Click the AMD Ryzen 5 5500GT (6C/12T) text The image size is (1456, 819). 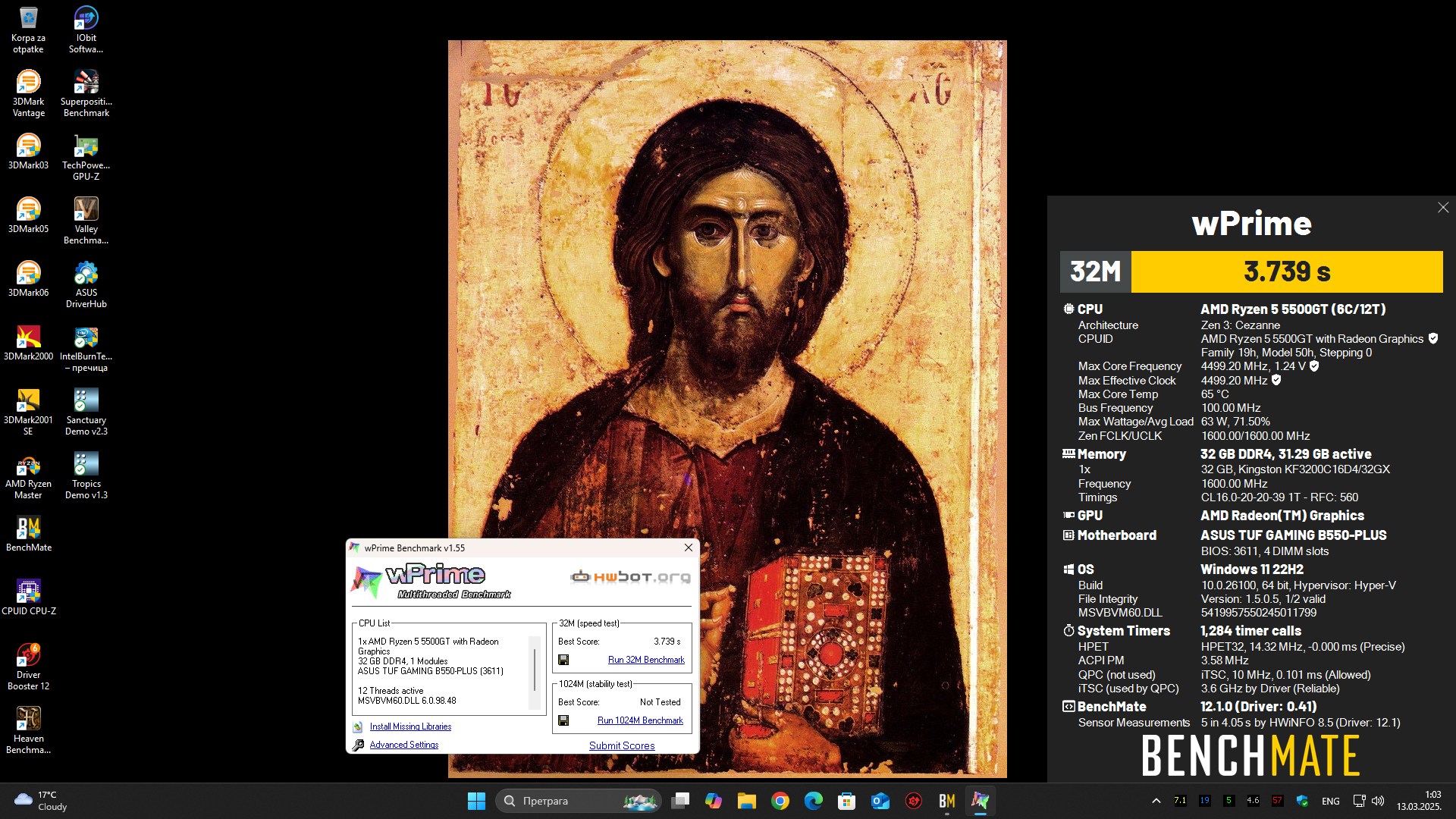(x=1293, y=309)
